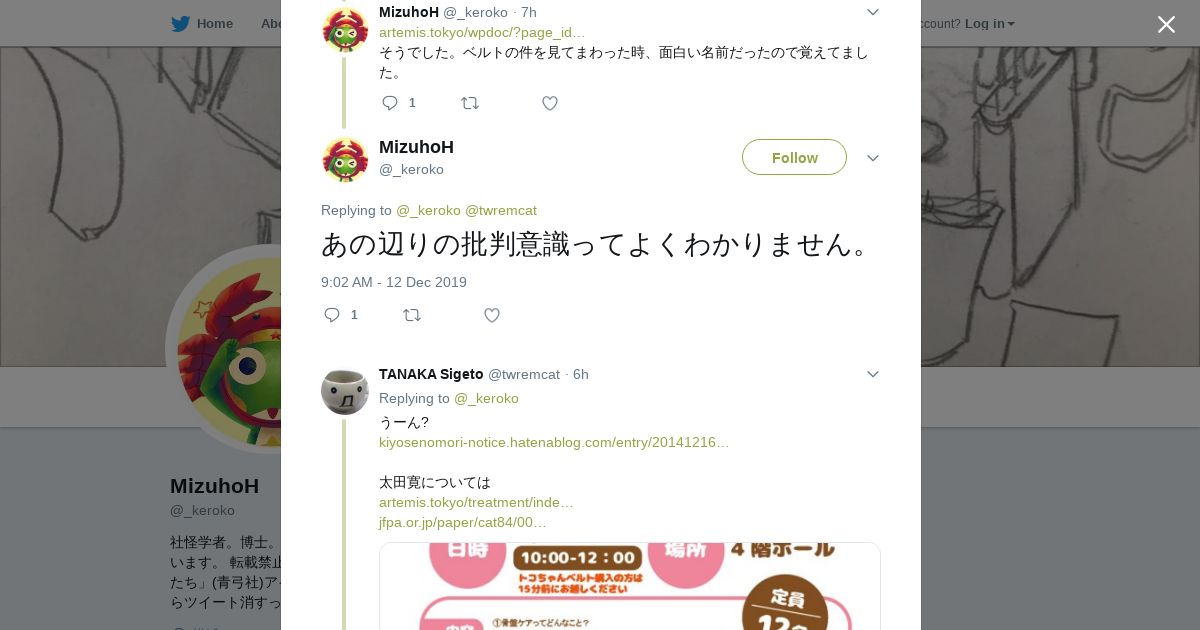Click TANAKA Sigeto's profile avatar
1200x630 pixels.
[x=345, y=391]
